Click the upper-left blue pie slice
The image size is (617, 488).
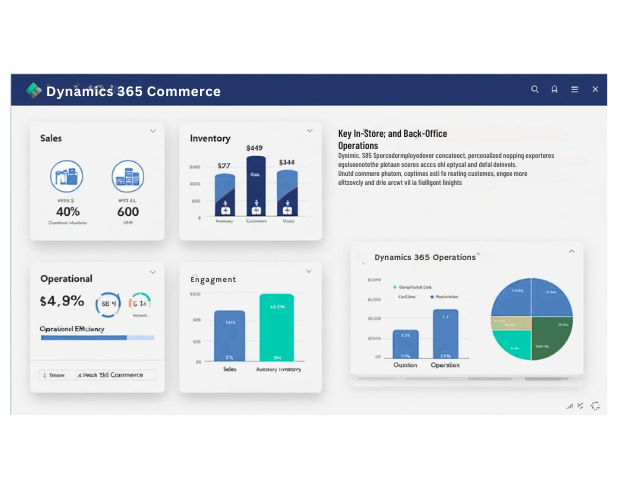point(513,299)
